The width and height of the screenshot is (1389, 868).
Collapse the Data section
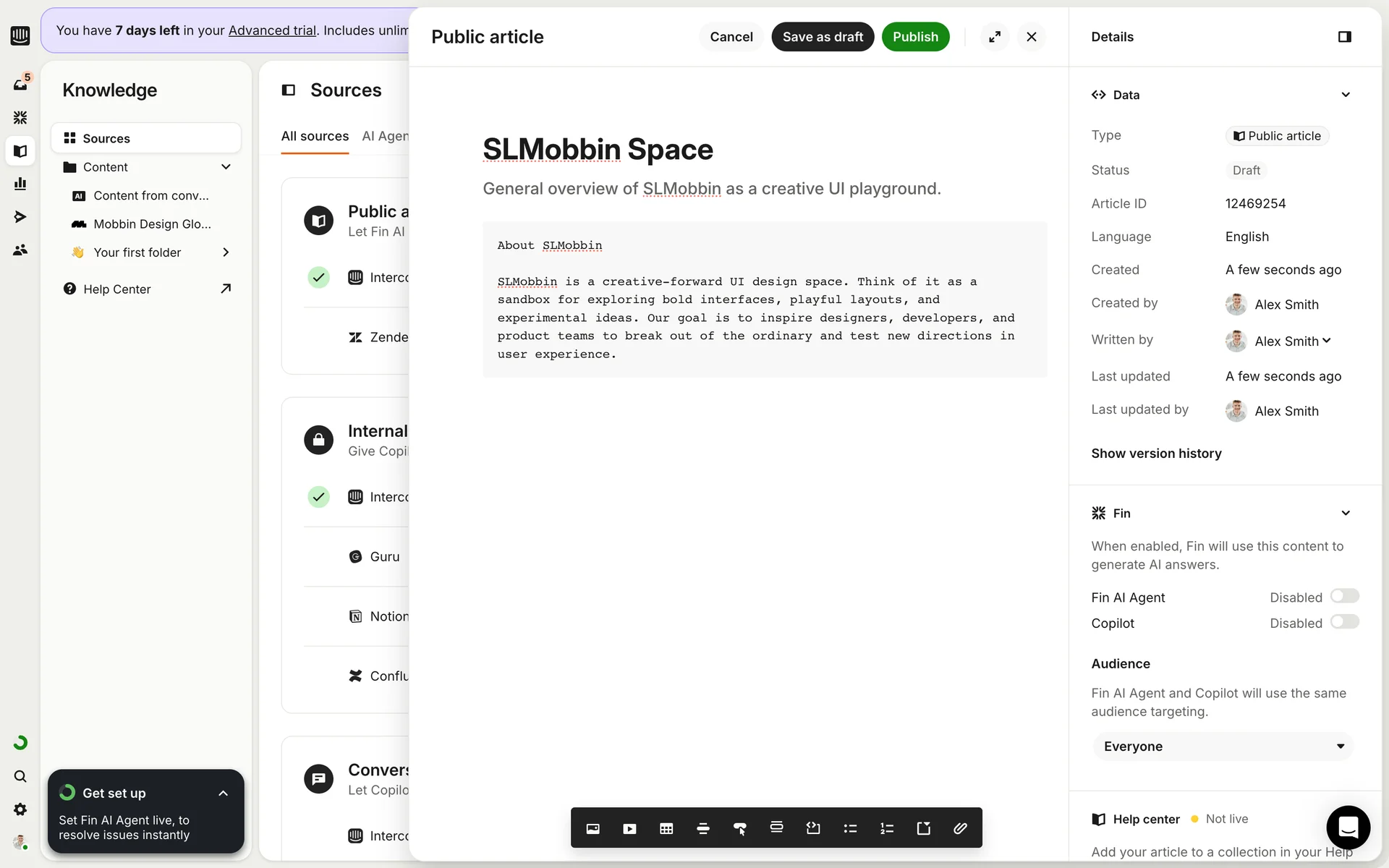[1346, 95]
